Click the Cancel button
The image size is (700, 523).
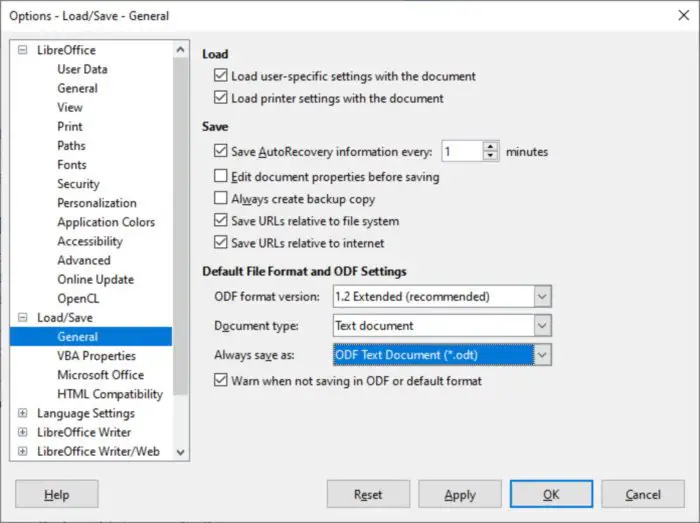[x=643, y=494]
